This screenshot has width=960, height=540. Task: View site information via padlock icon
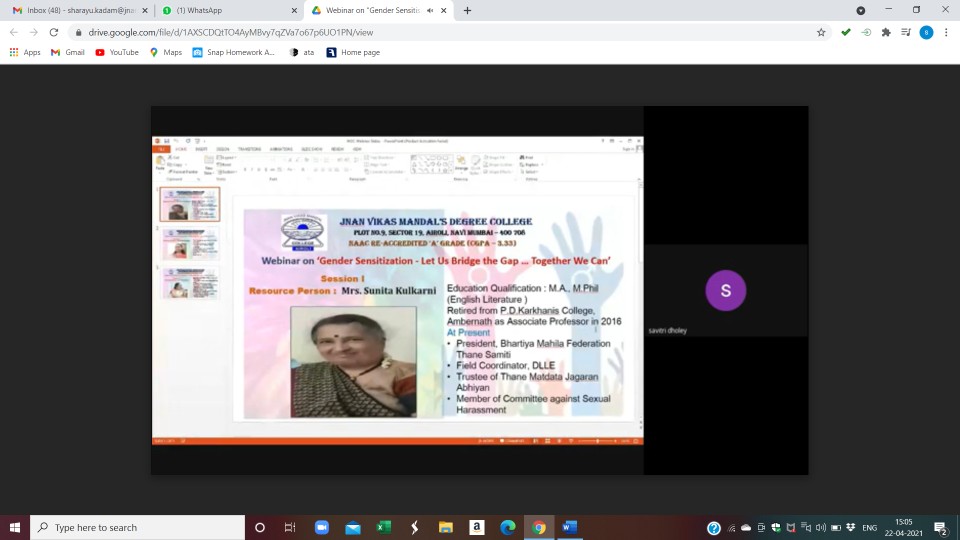[x=78, y=32]
